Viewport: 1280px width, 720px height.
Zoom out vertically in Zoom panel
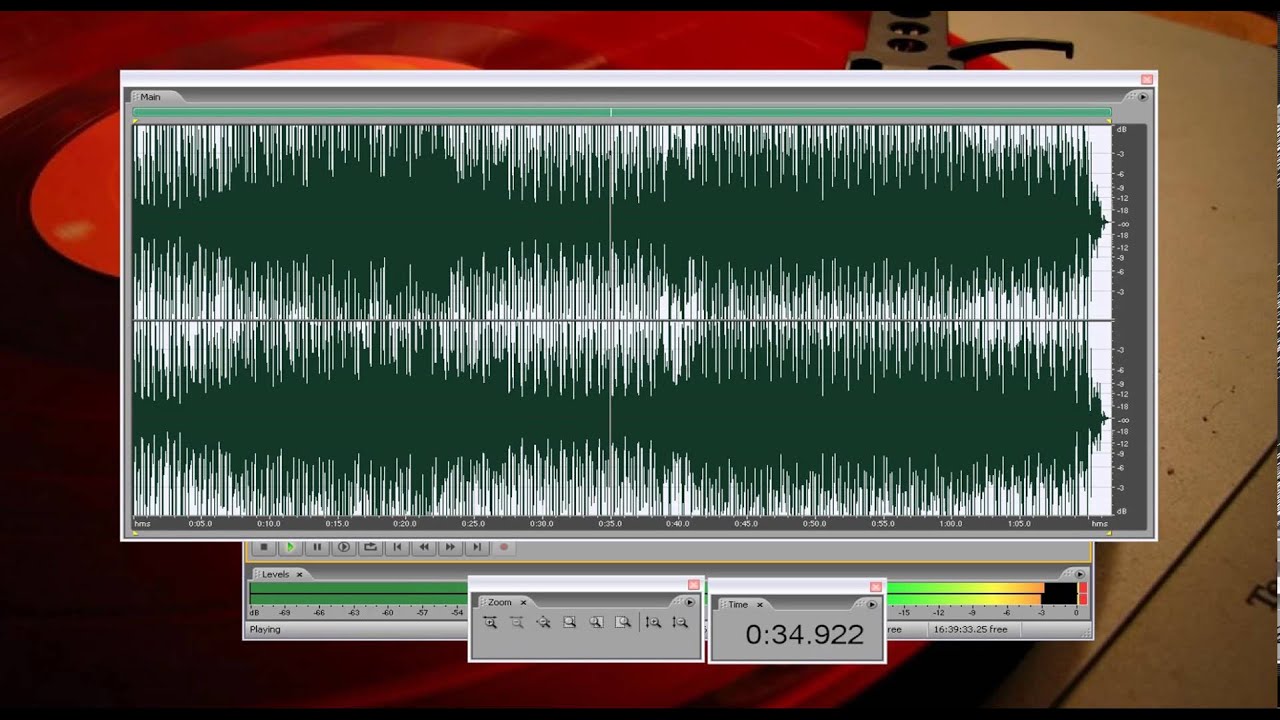click(680, 622)
